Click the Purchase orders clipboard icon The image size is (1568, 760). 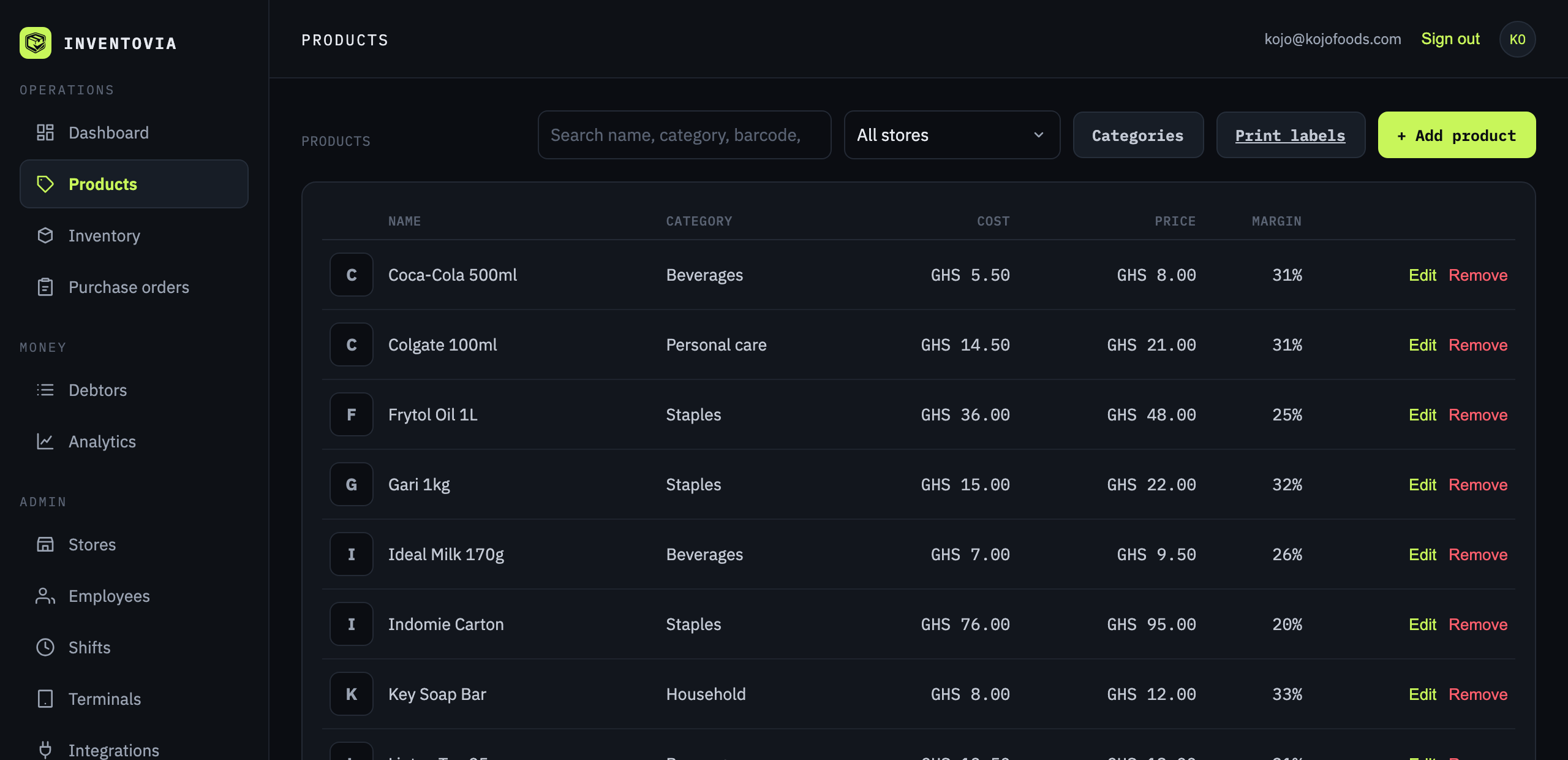pos(45,287)
